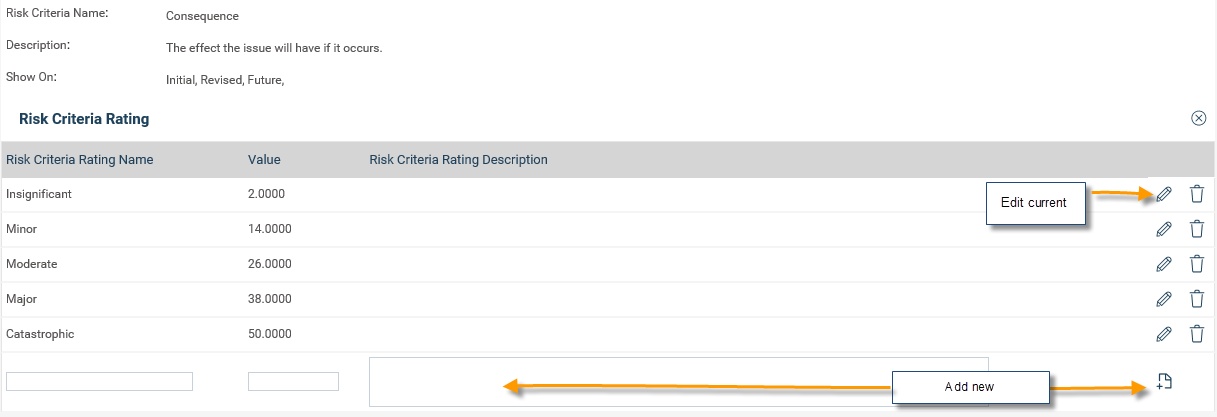Viewport: 1217px width, 417px height.
Task: Click Risk Criteria Rating Name column header
Action: coord(79,160)
